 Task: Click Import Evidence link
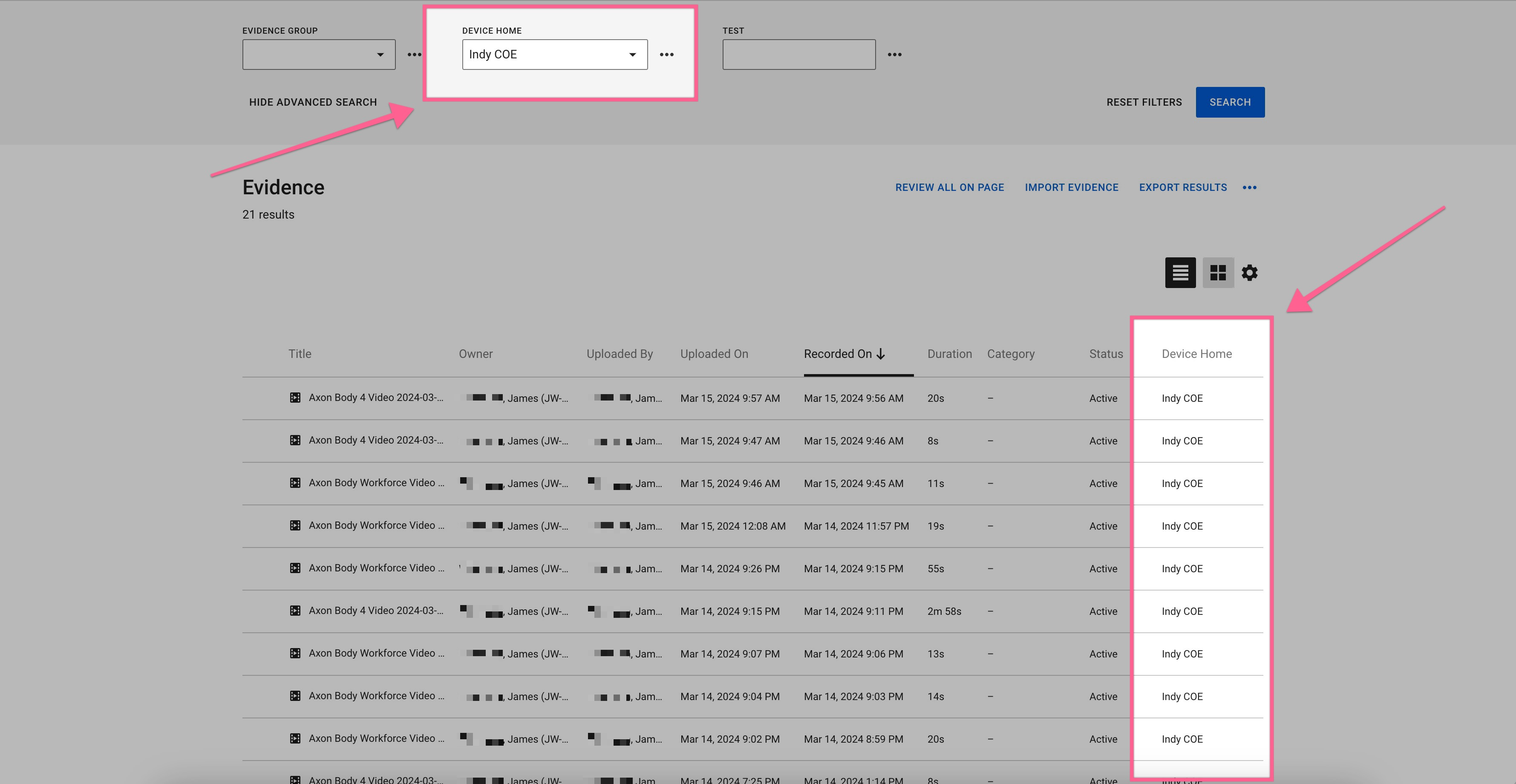[1071, 187]
